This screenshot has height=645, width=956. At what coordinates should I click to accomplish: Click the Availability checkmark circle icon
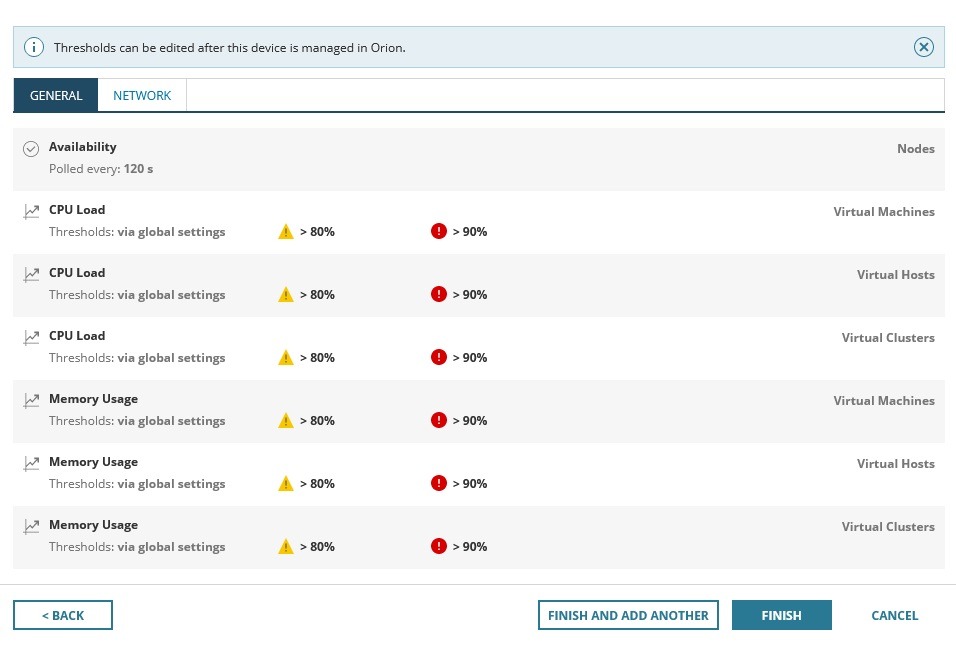(x=31, y=149)
